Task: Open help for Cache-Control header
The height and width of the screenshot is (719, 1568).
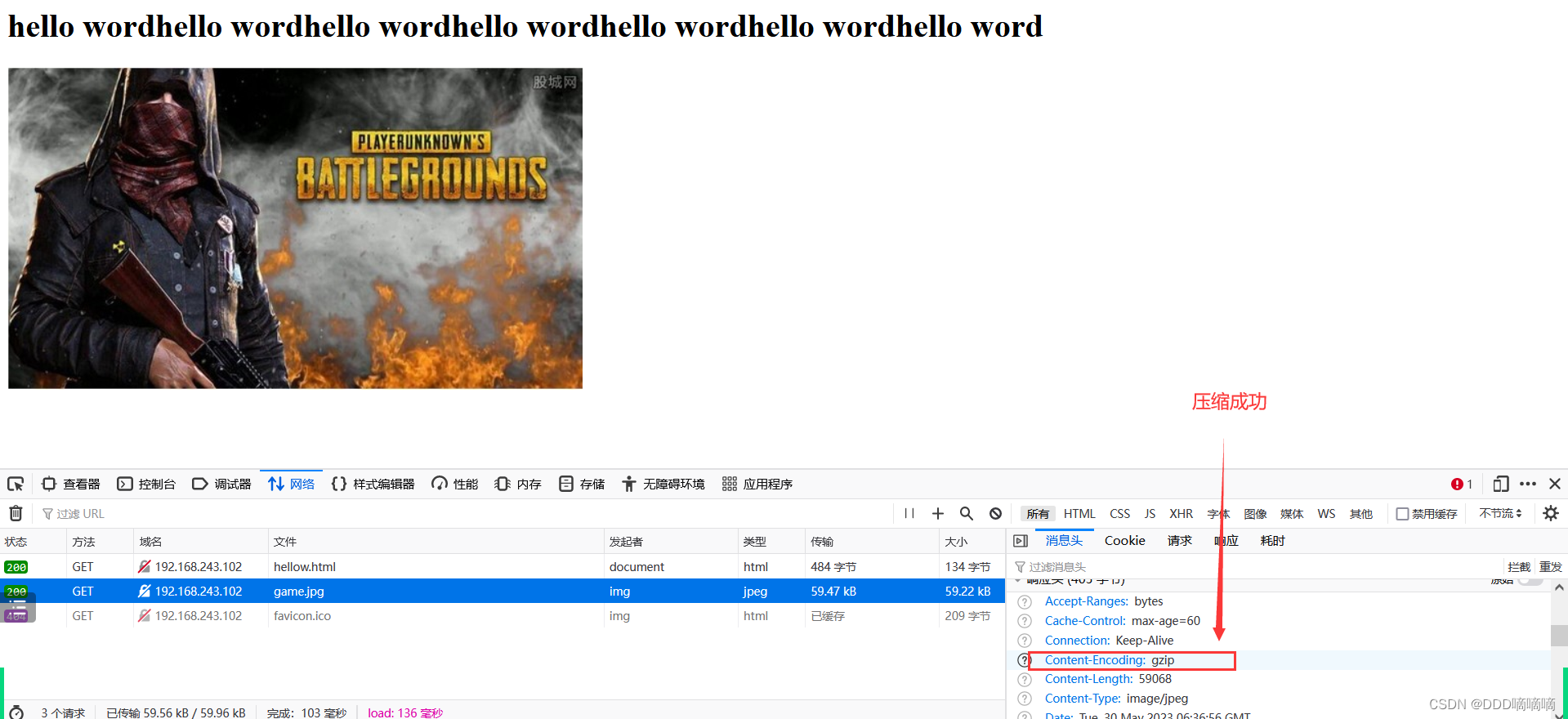Action: click(1025, 621)
